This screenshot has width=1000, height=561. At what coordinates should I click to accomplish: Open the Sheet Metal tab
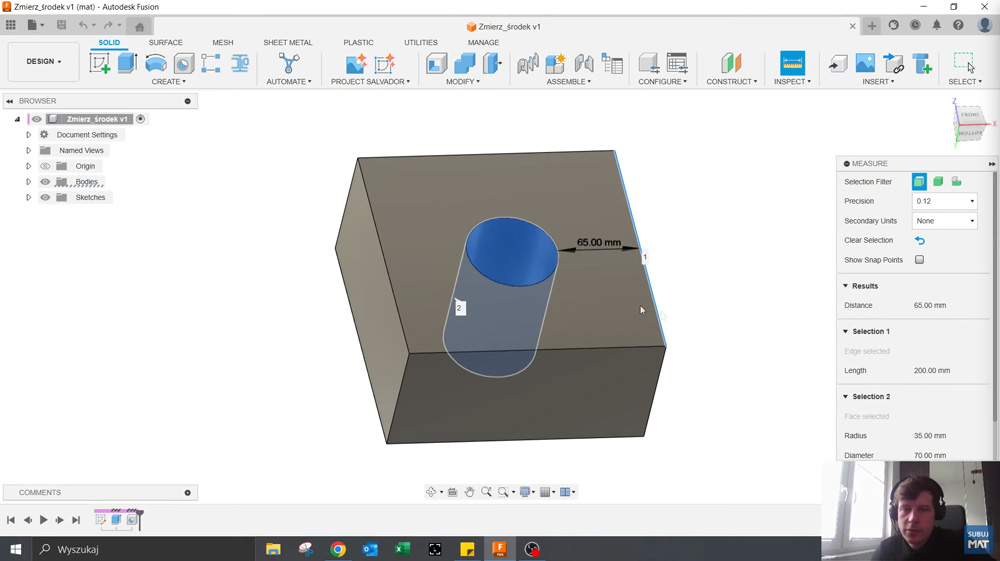click(287, 43)
